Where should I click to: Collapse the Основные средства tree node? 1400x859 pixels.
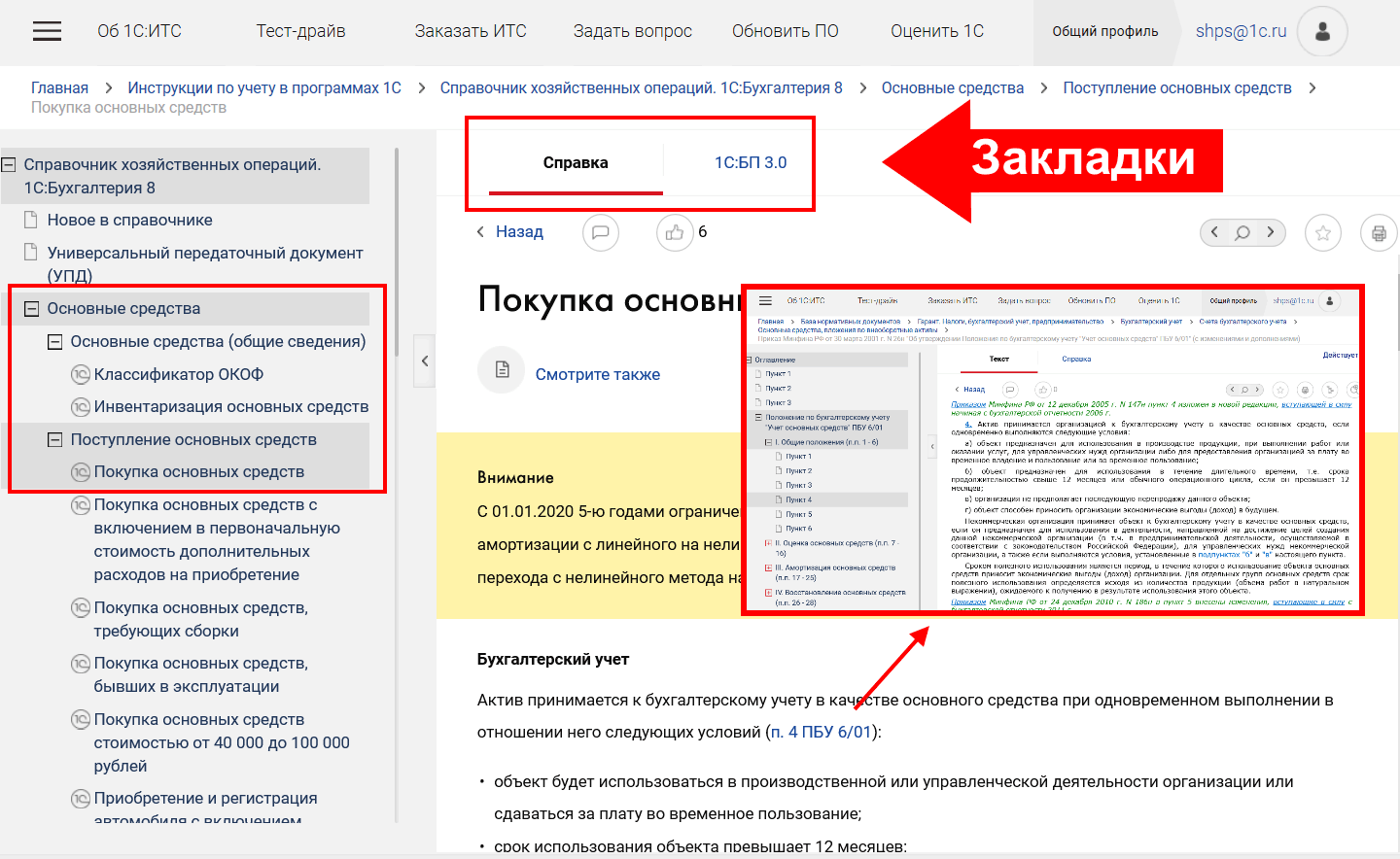click(32, 309)
